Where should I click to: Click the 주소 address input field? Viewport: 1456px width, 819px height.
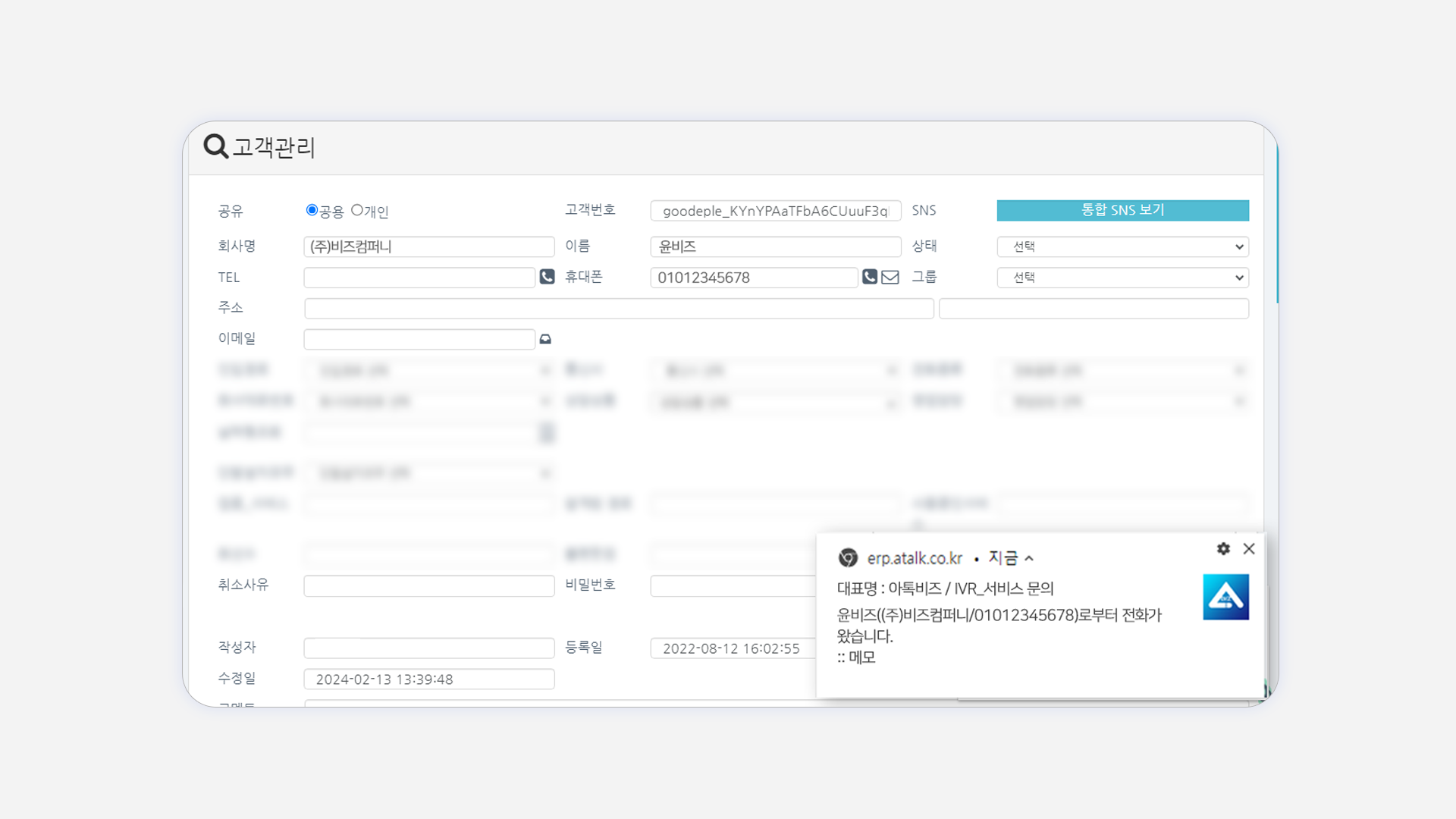pyautogui.click(x=619, y=309)
